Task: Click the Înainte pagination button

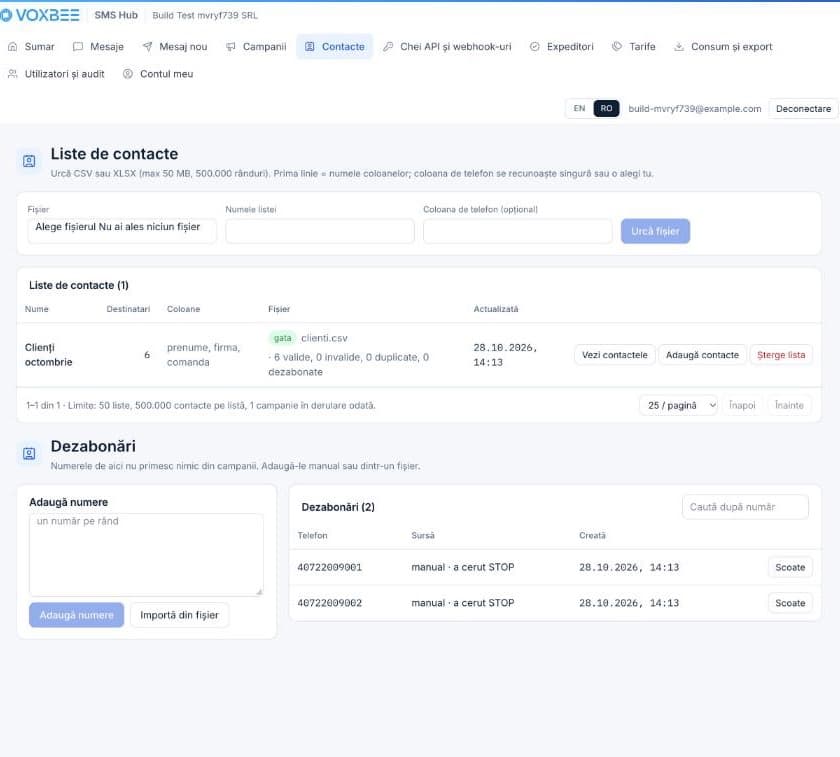Action: (x=789, y=406)
